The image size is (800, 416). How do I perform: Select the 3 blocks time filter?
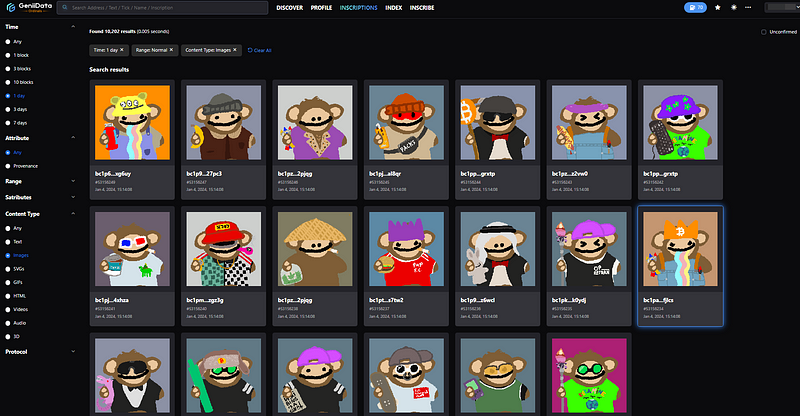click(x=8, y=69)
